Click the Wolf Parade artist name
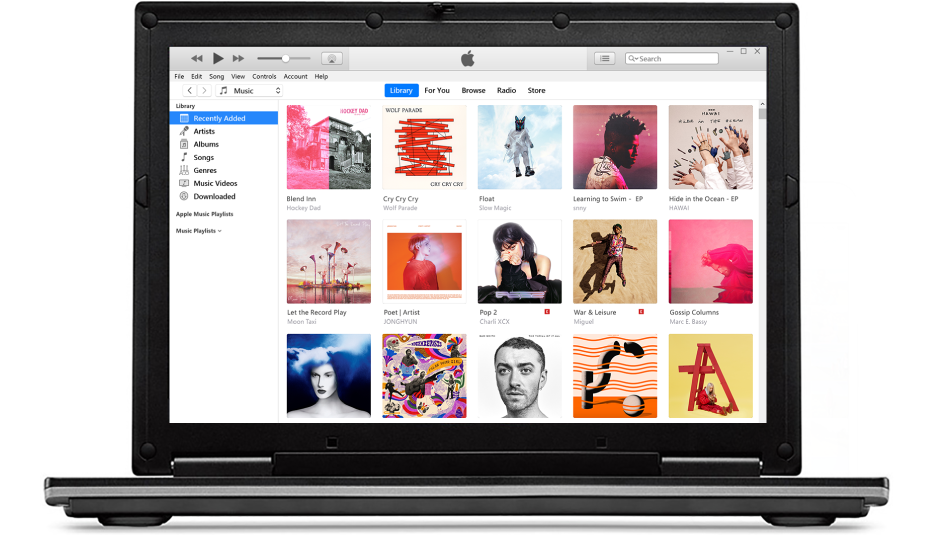 click(400, 208)
